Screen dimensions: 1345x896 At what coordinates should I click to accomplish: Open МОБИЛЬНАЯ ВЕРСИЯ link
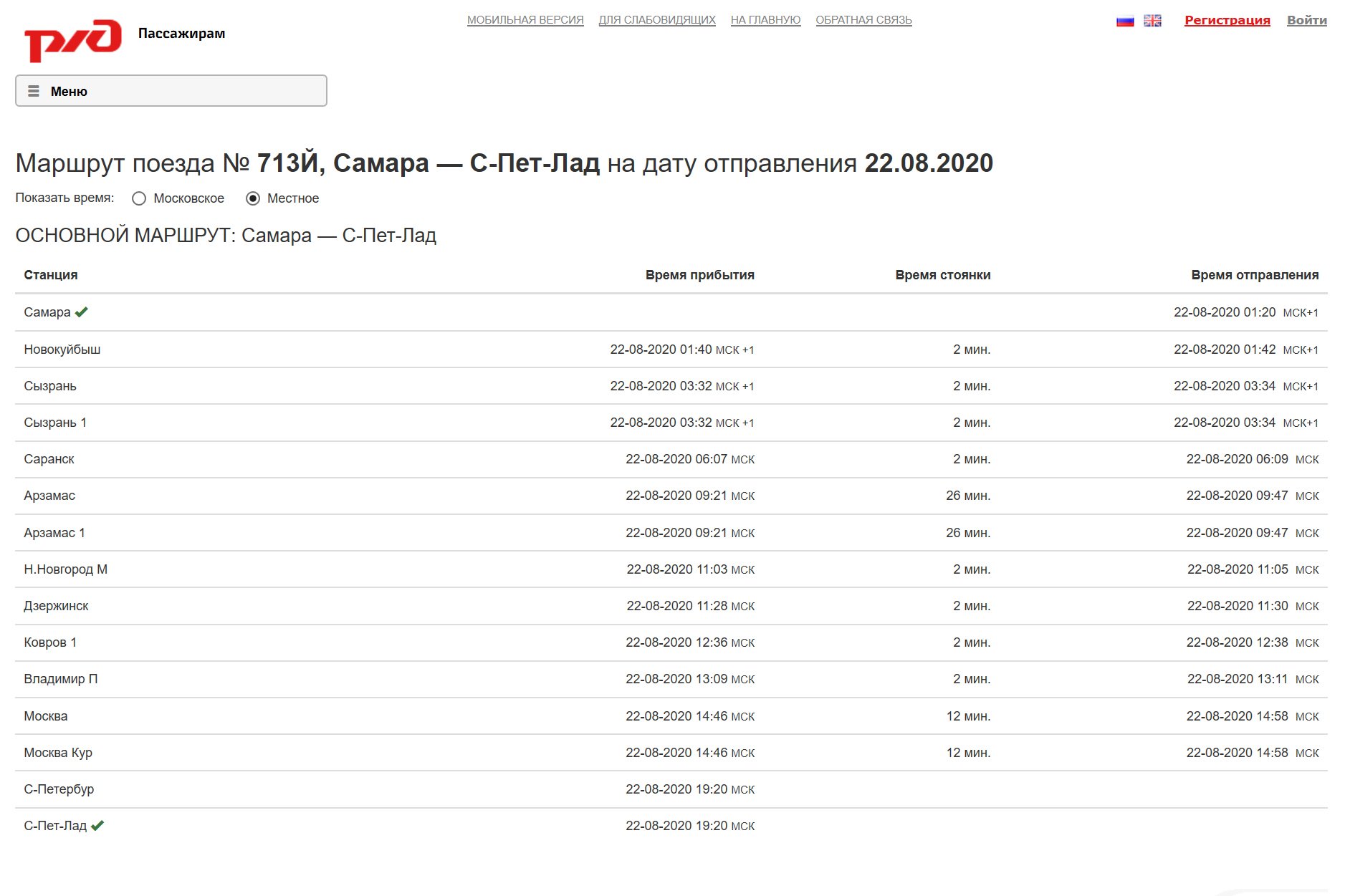click(x=525, y=20)
